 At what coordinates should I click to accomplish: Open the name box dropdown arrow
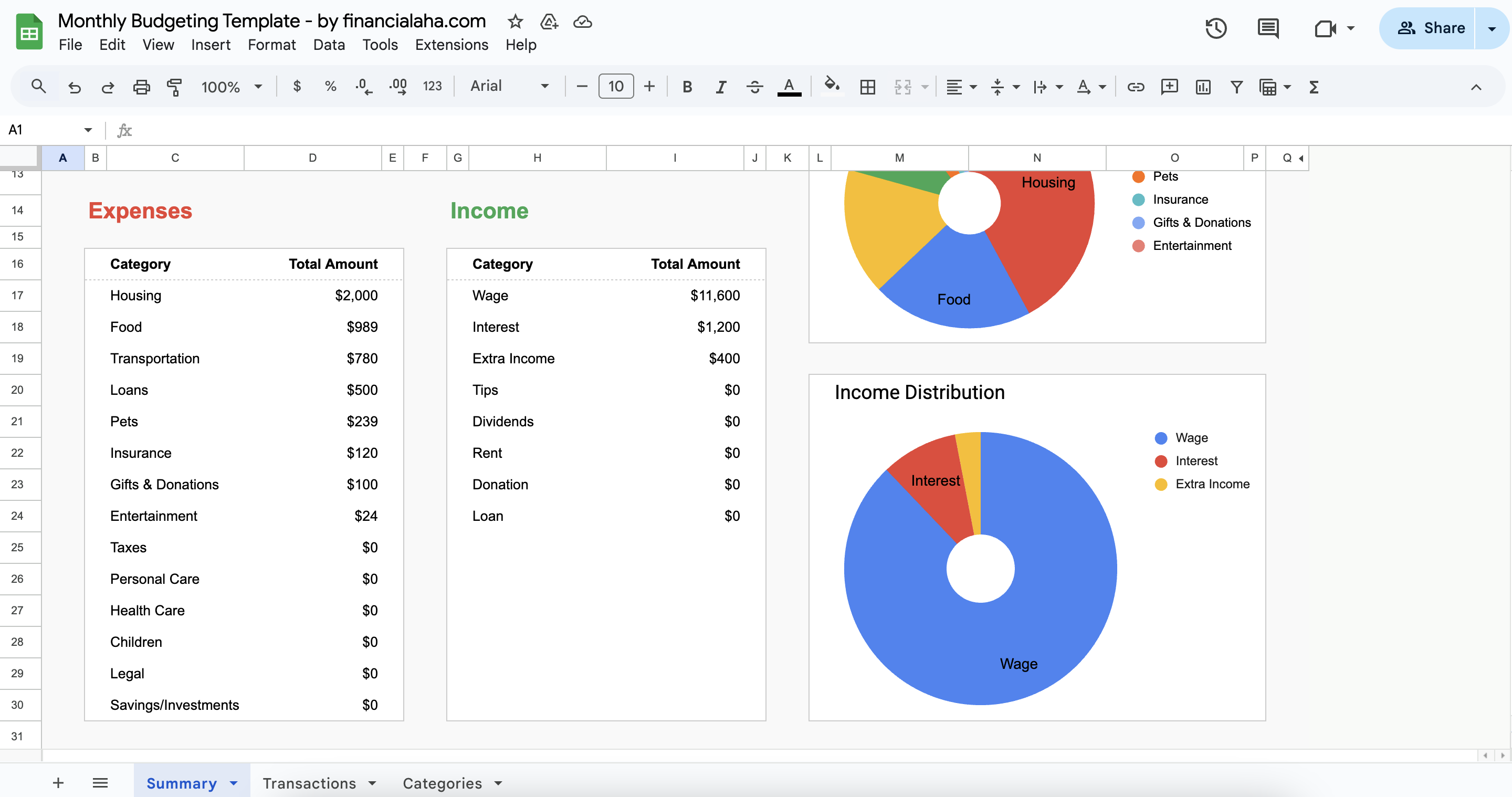click(x=88, y=130)
